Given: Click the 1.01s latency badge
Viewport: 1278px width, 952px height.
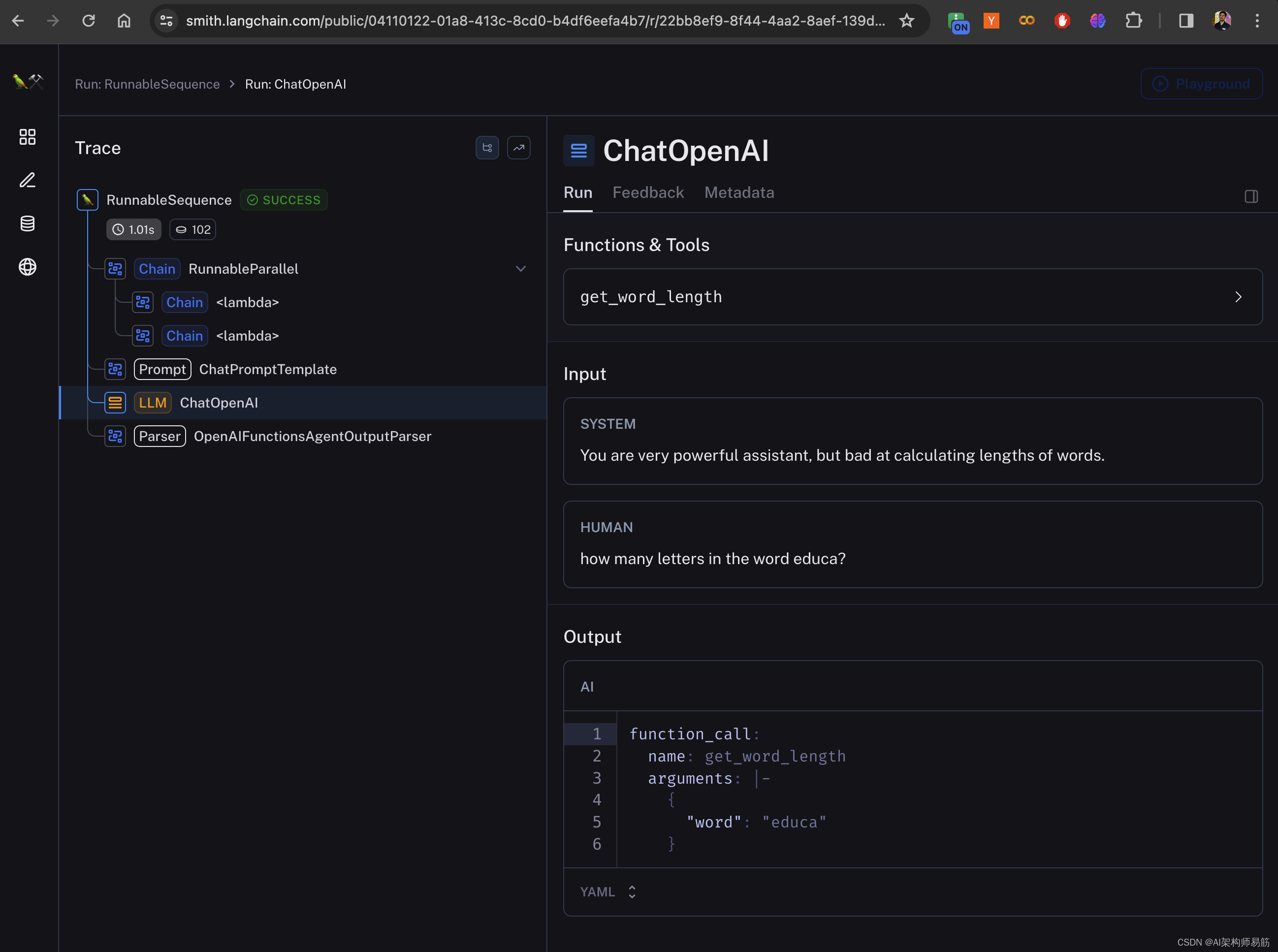Looking at the screenshot, I should click(x=134, y=229).
